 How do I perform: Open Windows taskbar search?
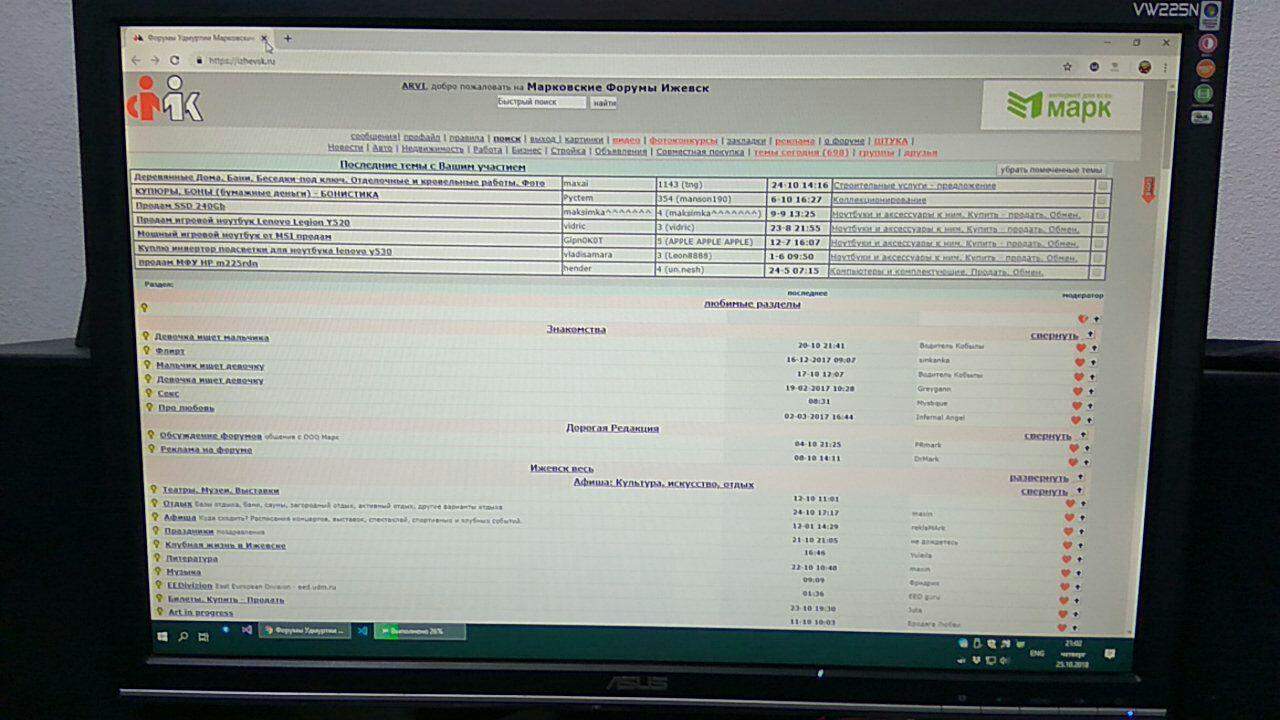tap(183, 636)
